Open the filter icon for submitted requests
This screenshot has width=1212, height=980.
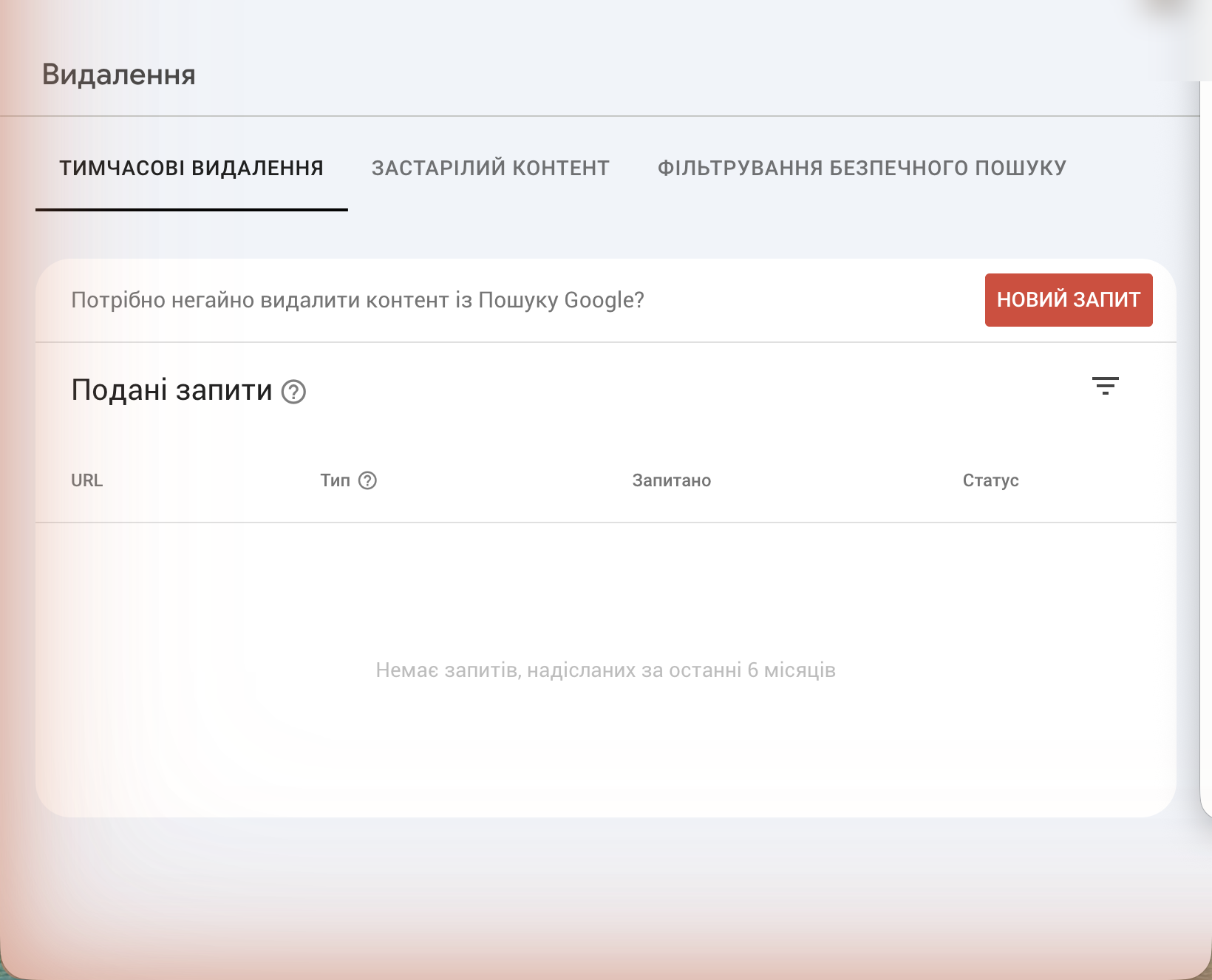tap(1106, 386)
